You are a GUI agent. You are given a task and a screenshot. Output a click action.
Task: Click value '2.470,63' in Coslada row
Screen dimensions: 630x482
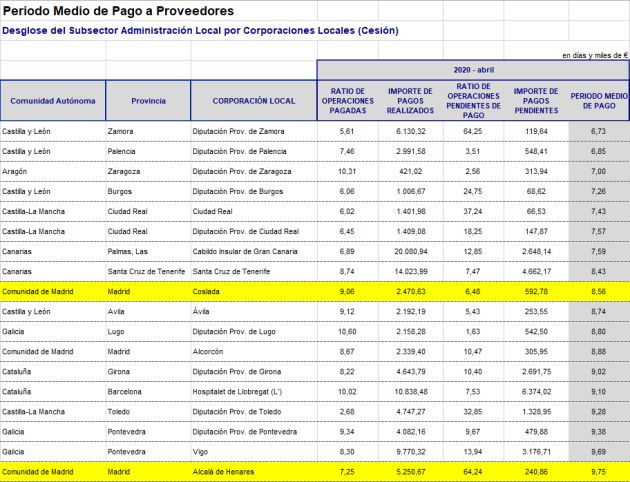tap(411, 292)
